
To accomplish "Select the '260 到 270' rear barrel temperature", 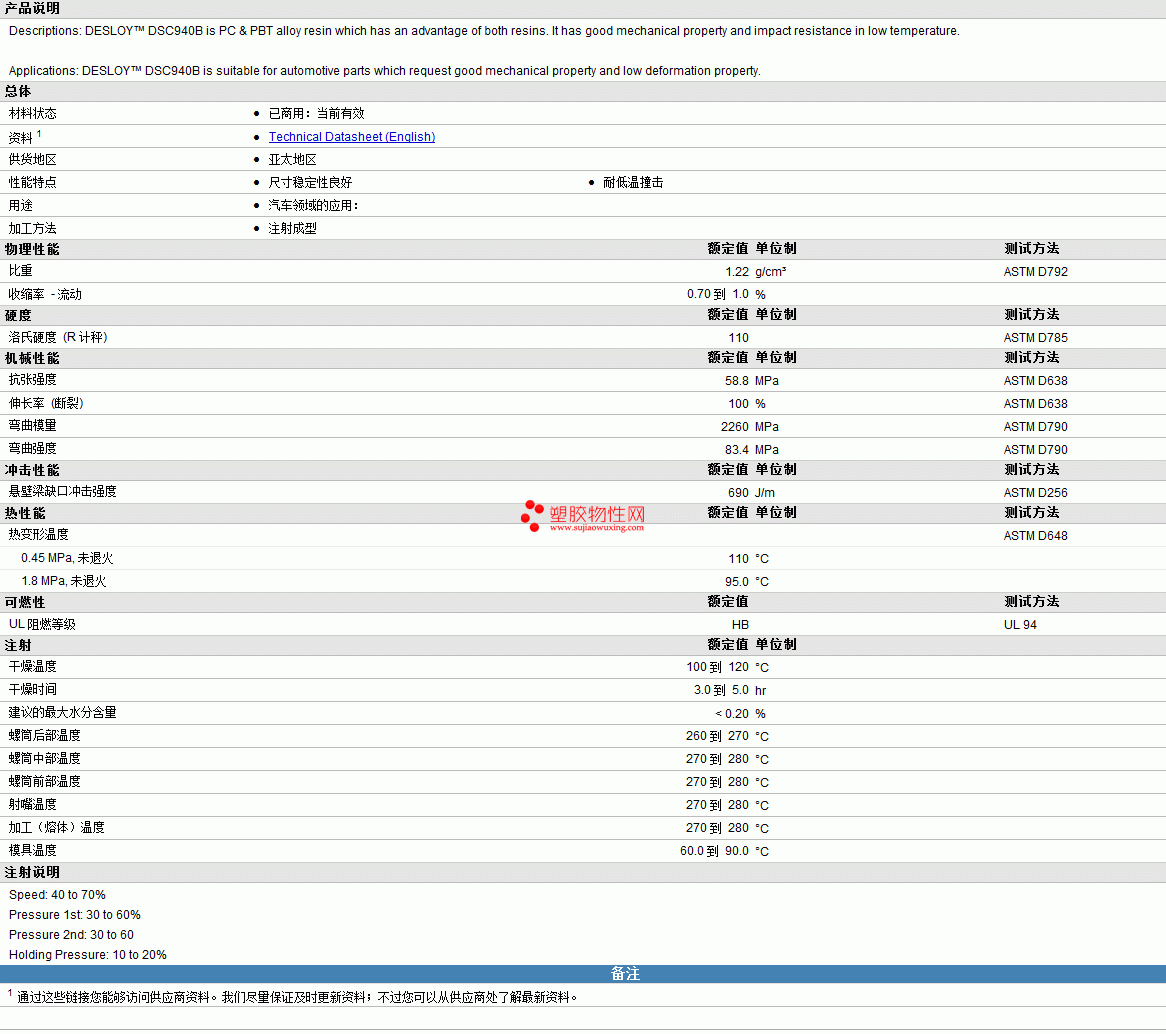I will pyautogui.click(x=717, y=736).
